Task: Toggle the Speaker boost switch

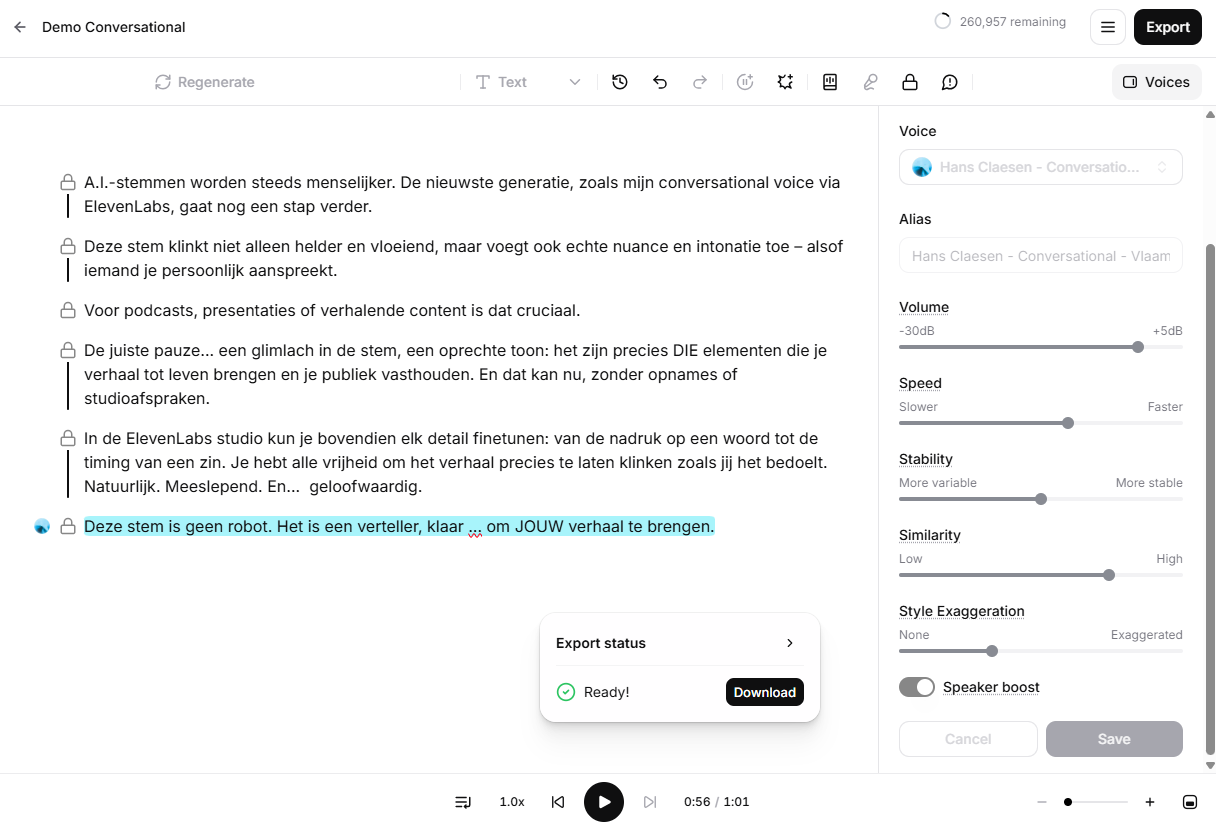Action: 917,687
